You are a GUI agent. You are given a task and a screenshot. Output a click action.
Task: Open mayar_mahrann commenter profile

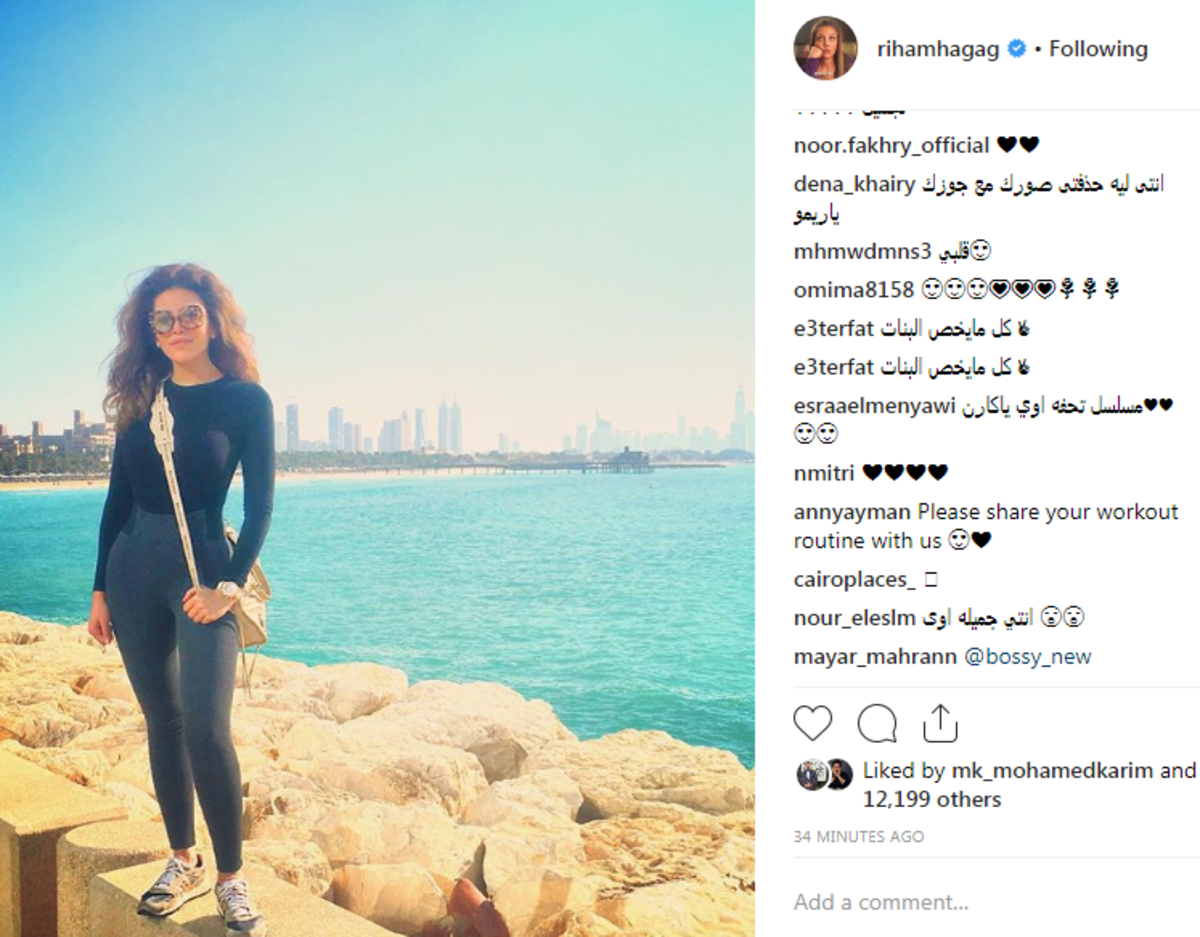[876, 657]
